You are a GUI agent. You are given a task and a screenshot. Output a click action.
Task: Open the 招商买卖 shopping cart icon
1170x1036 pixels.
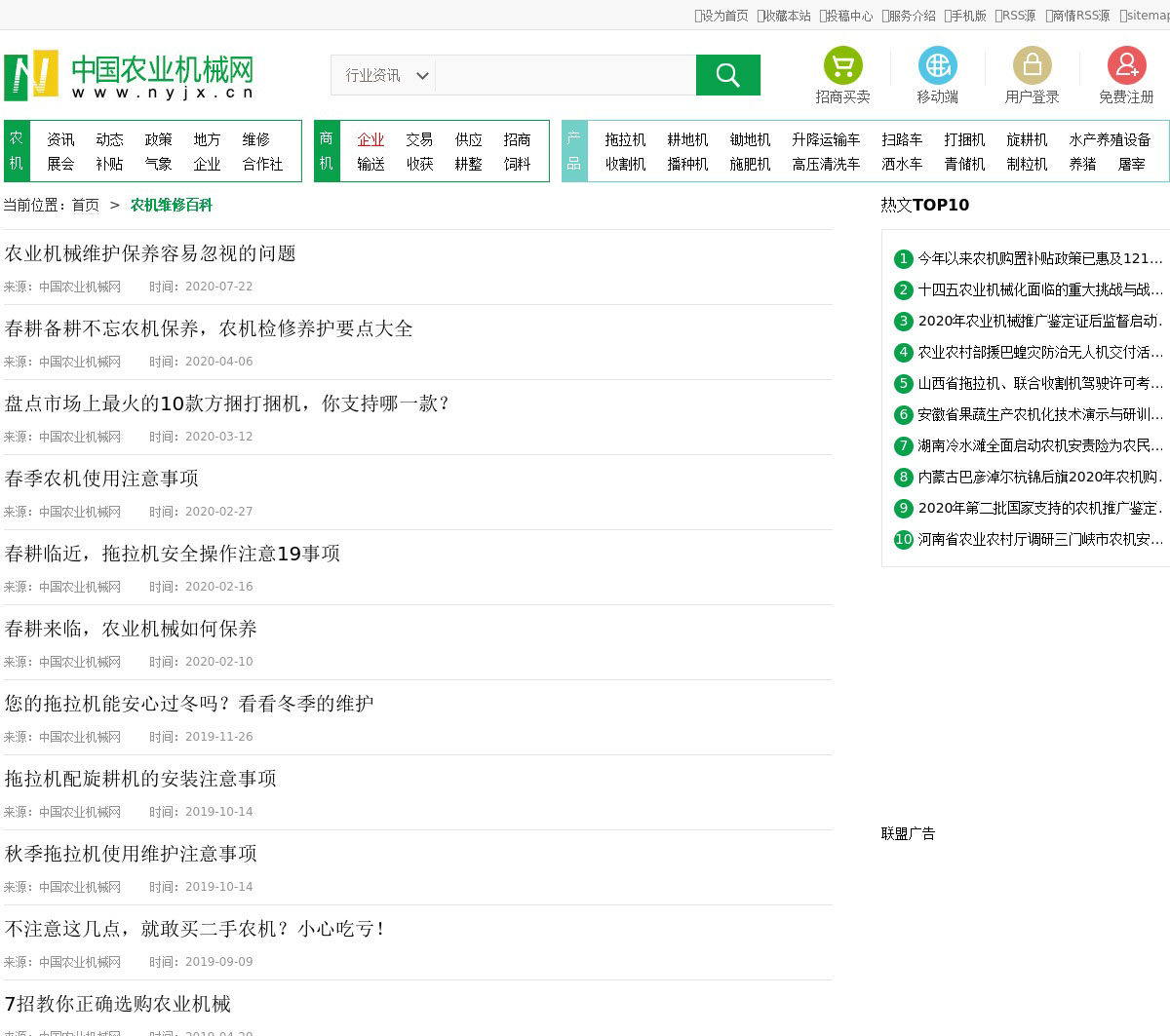pyautogui.click(x=842, y=66)
